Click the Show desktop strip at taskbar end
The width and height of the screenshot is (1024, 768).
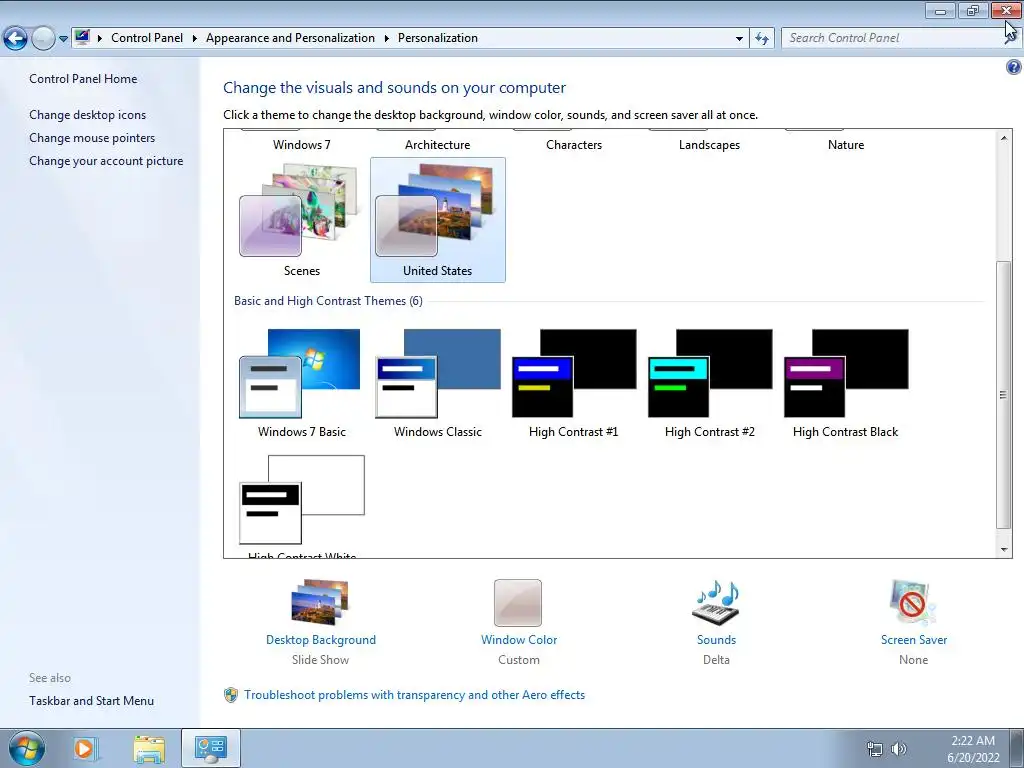tap(1017, 748)
